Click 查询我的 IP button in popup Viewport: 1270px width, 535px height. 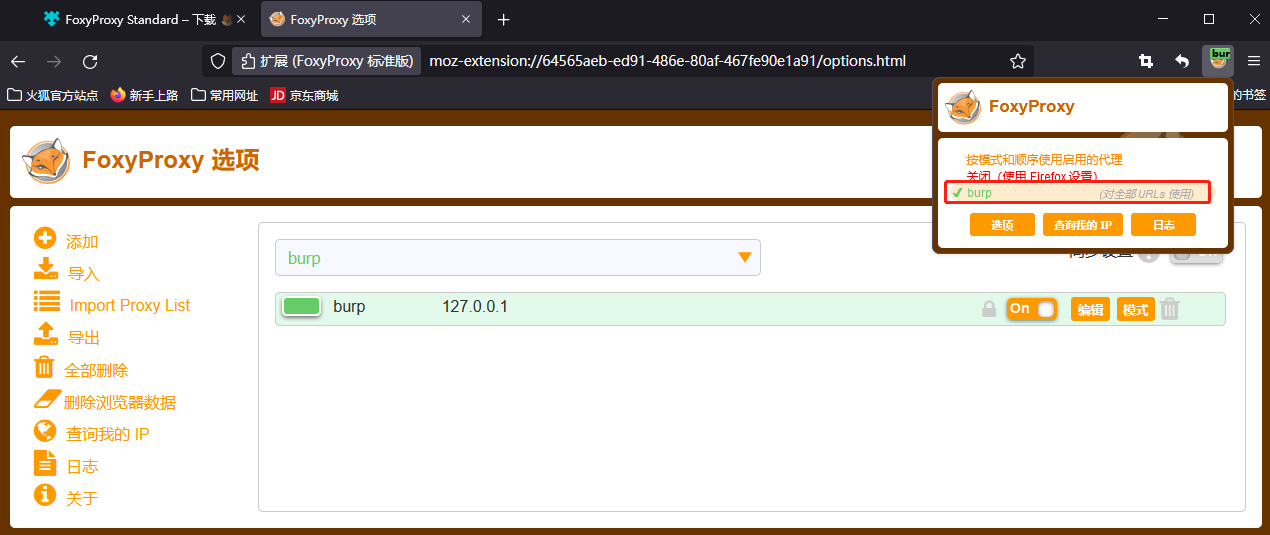[1082, 225]
